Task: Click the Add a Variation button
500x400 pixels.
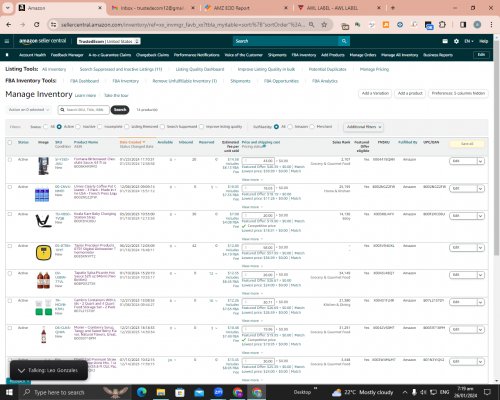Action: (x=375, y=94)
